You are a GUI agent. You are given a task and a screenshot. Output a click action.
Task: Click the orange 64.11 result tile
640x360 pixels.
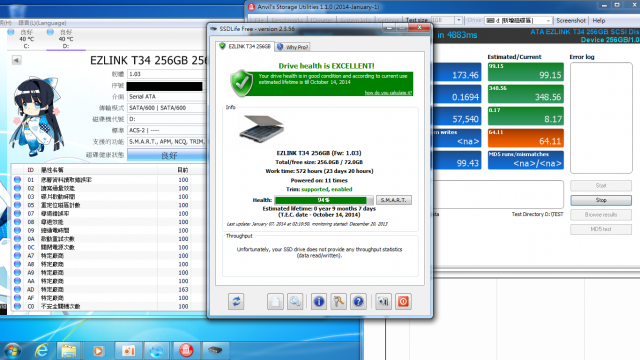pyautogui.click(x=526, y=138)
